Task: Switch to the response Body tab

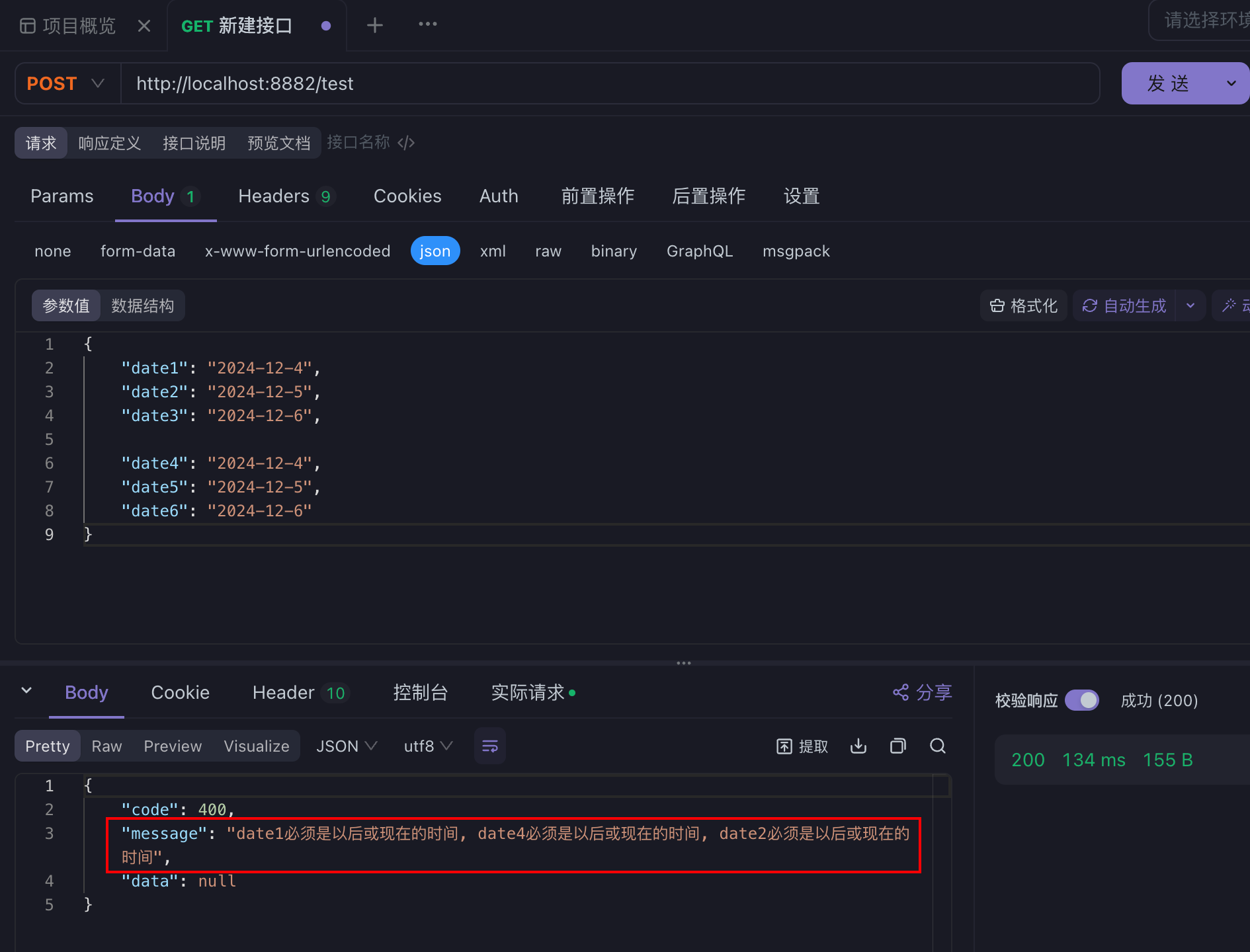Action: 87,692
